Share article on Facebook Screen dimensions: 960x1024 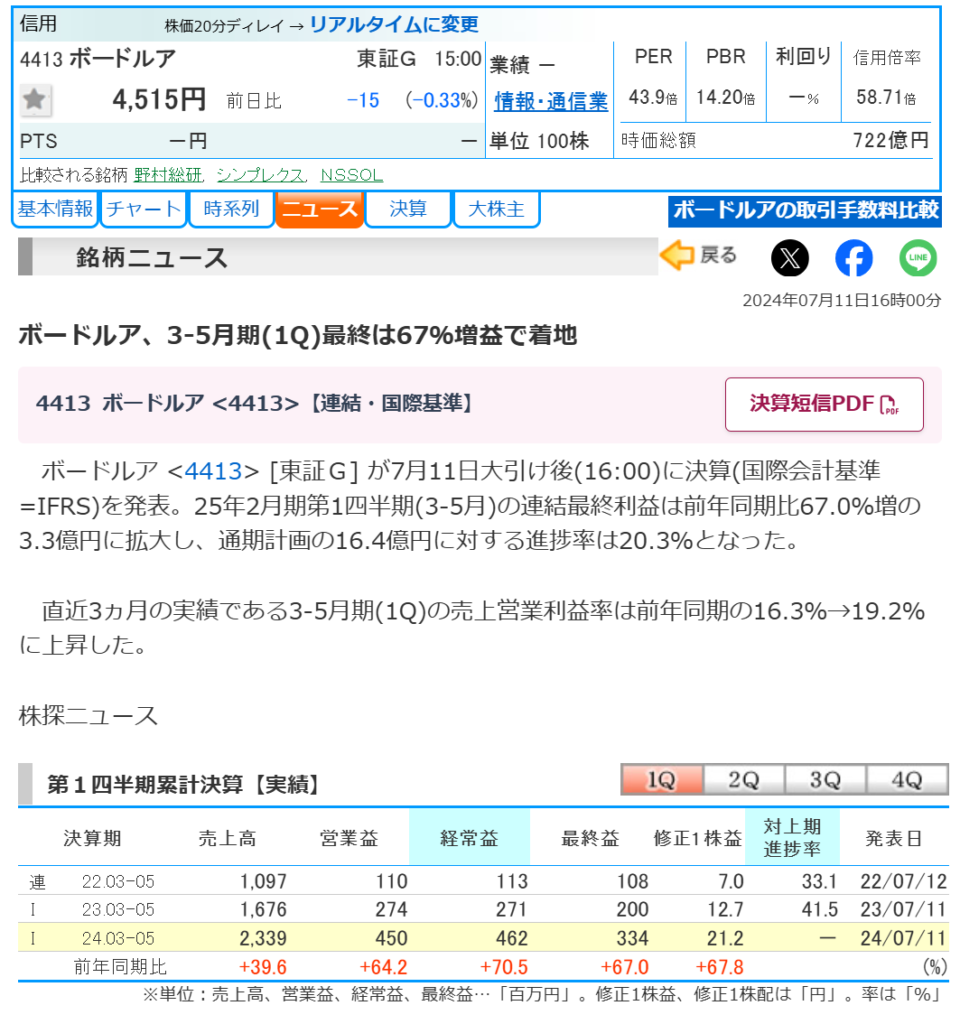(x=853, y=259)
